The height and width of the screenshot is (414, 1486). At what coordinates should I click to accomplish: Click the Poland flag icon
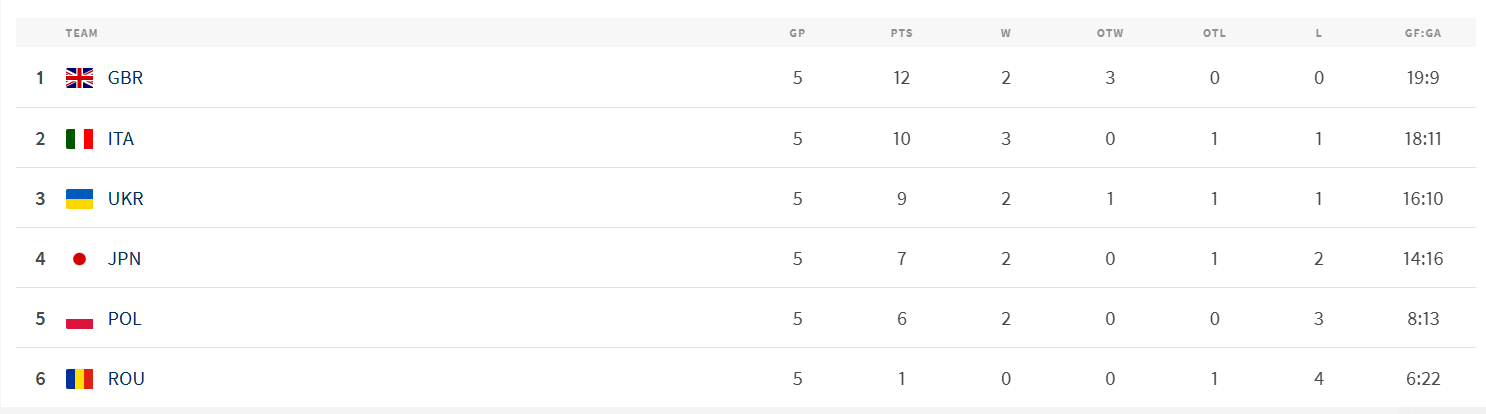click(x=79, y=319)
